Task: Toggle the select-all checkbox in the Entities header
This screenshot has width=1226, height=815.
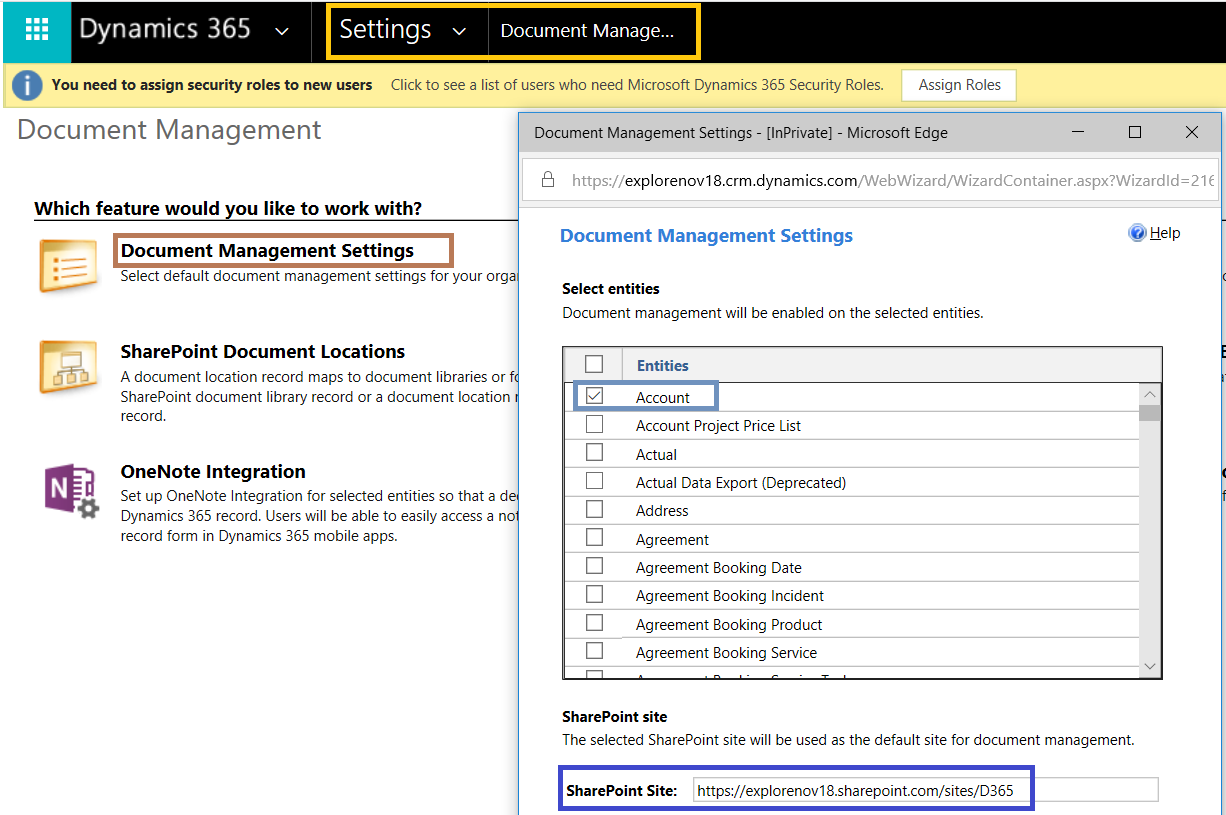Action: pyautogui.click(x=595, y=364)
